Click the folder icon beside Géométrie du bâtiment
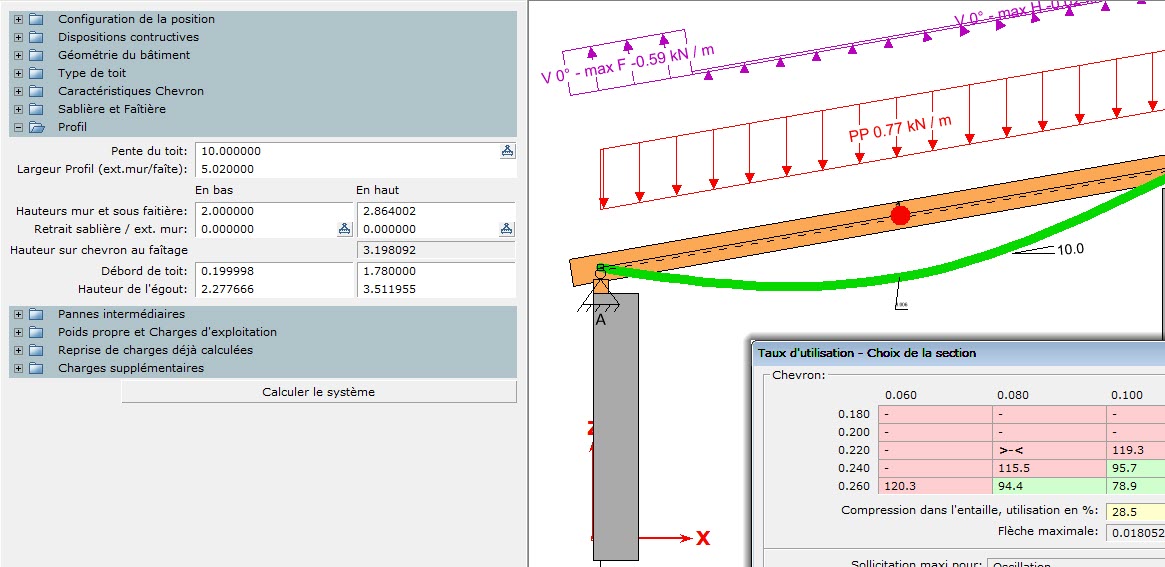 pyautogui.click(x=37, y=55)
